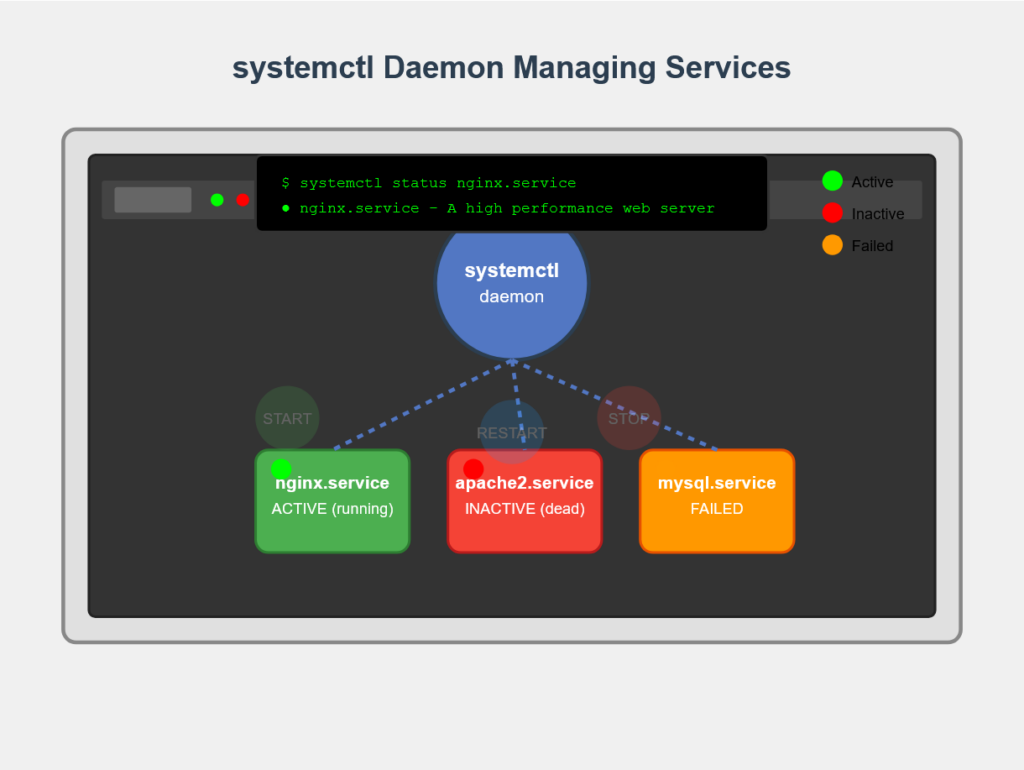Click the '$ systemctl status nginx.service' command line

point(429,183)
